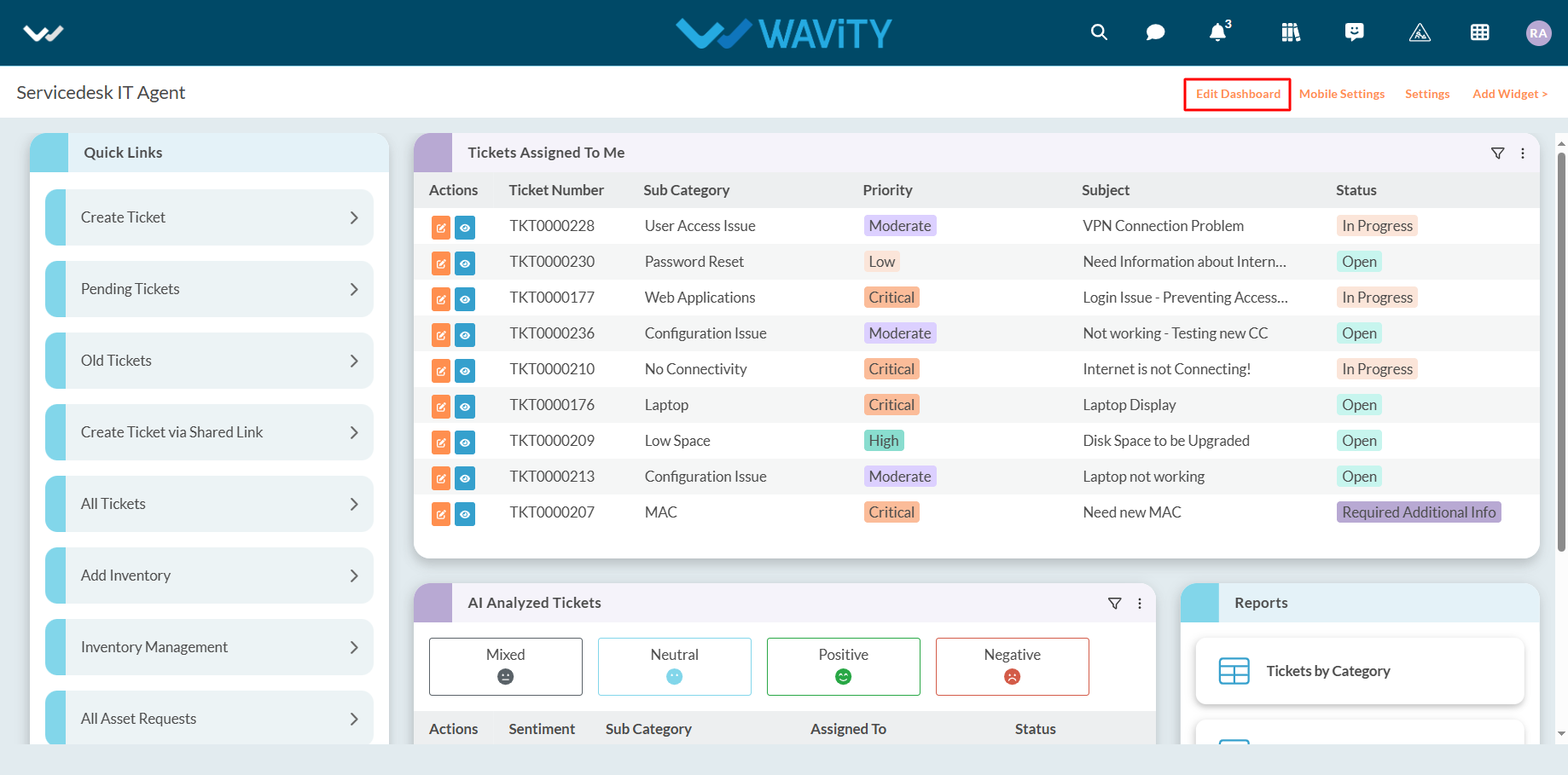Open the feedback smiley message icon
The image size is (1568, 775).
(1354, 32)
